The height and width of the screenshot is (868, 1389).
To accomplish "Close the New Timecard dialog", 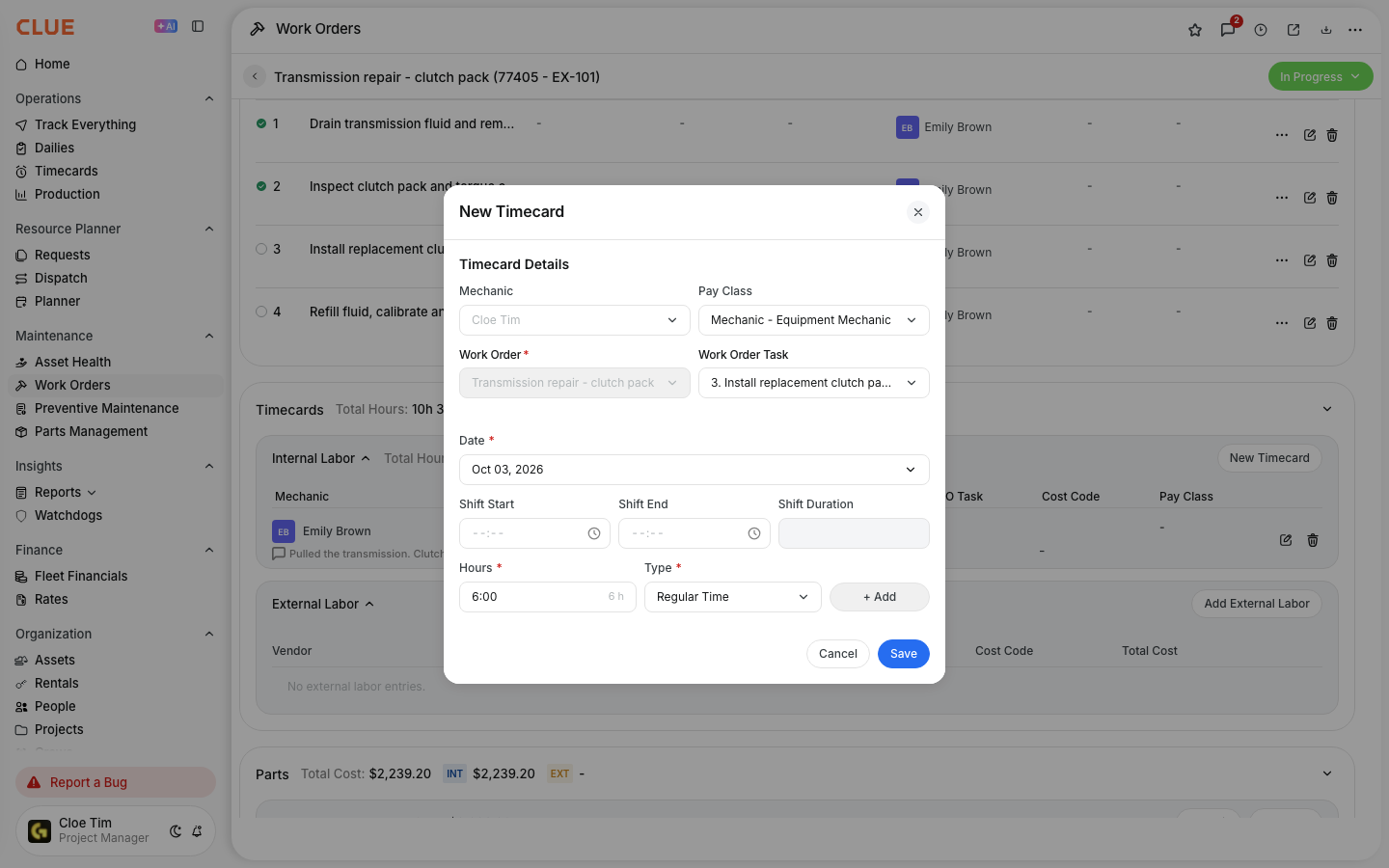I will 918,212.
